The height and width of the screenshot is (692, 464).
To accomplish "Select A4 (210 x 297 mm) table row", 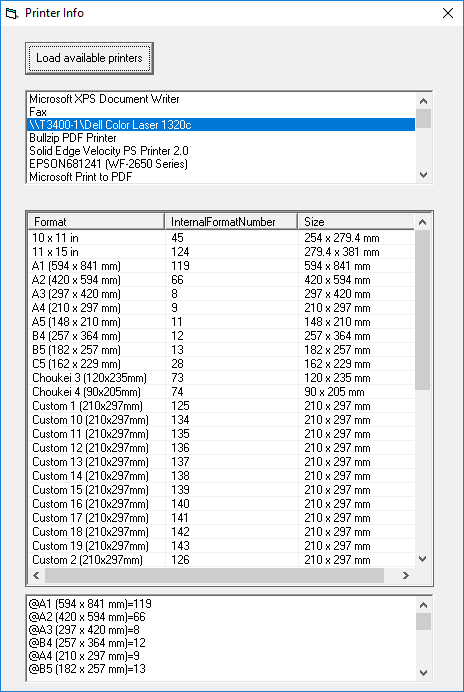I will click(222, 308).
